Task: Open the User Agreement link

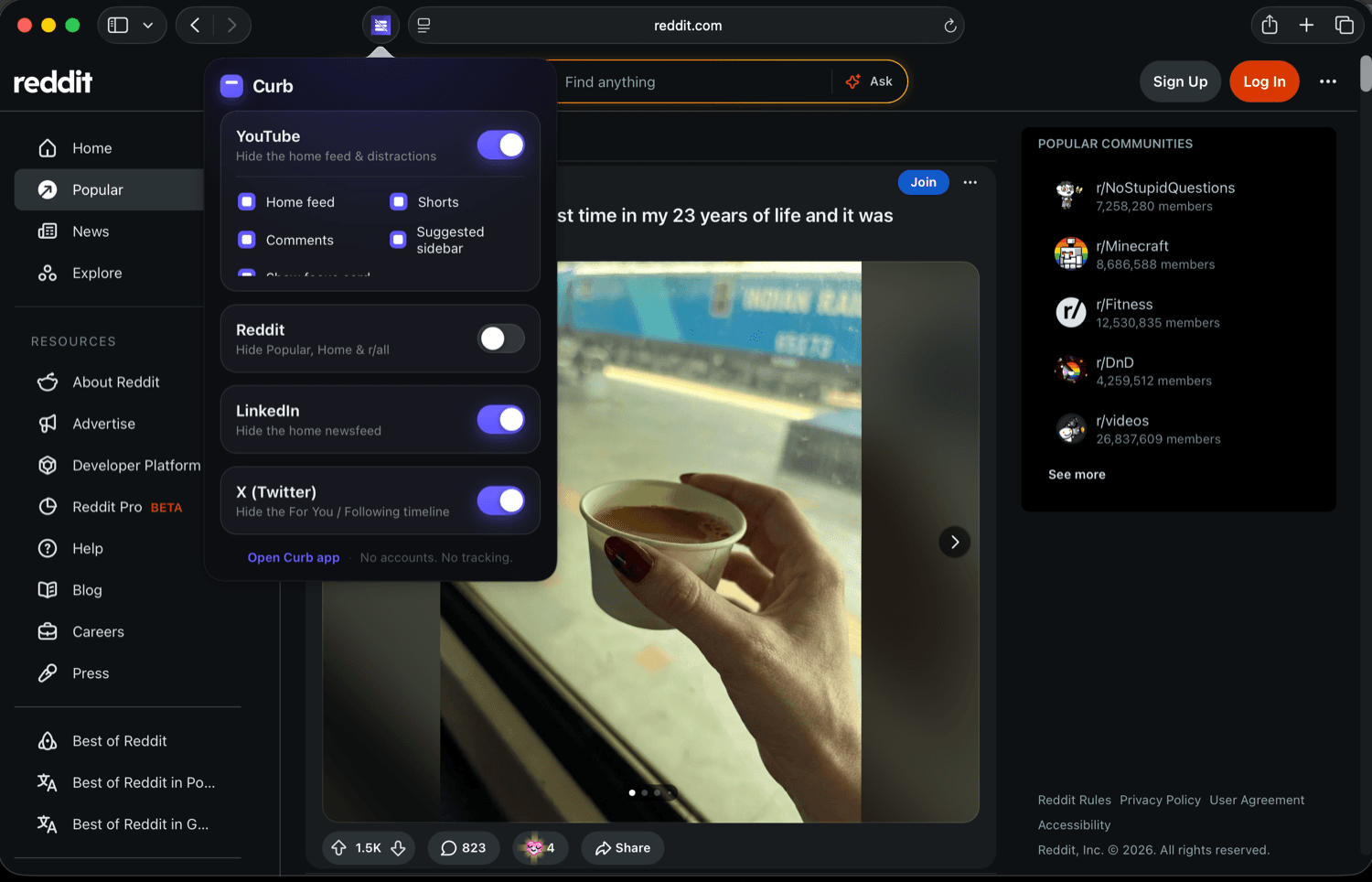Action: coord(1257,800)
